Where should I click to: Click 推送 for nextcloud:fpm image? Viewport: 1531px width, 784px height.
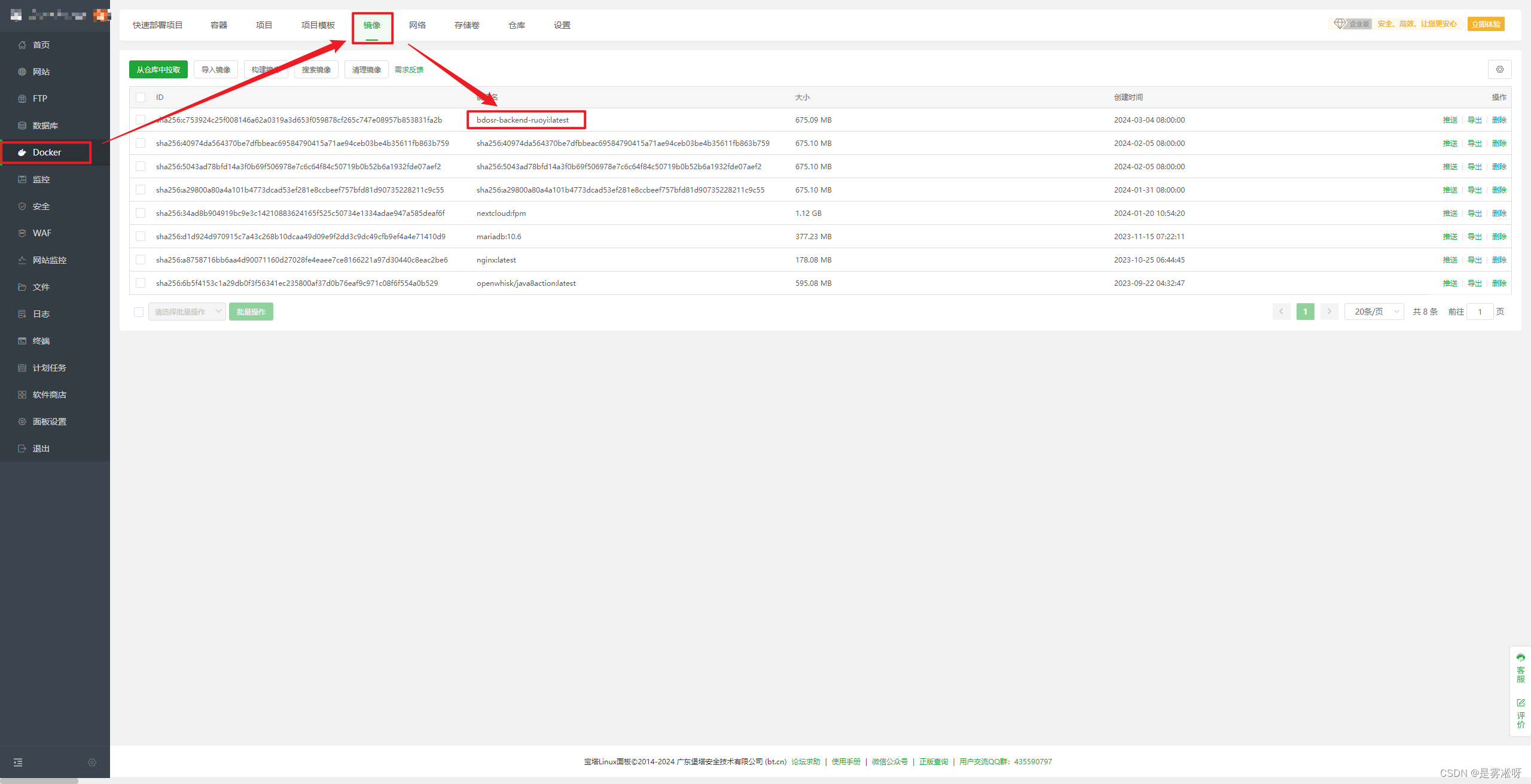tap(1450, 213)
